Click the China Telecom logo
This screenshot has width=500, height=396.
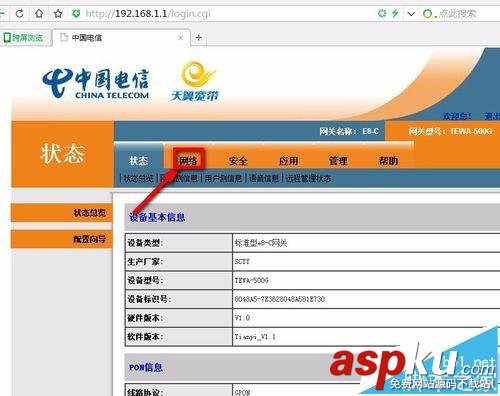point(96,83)
